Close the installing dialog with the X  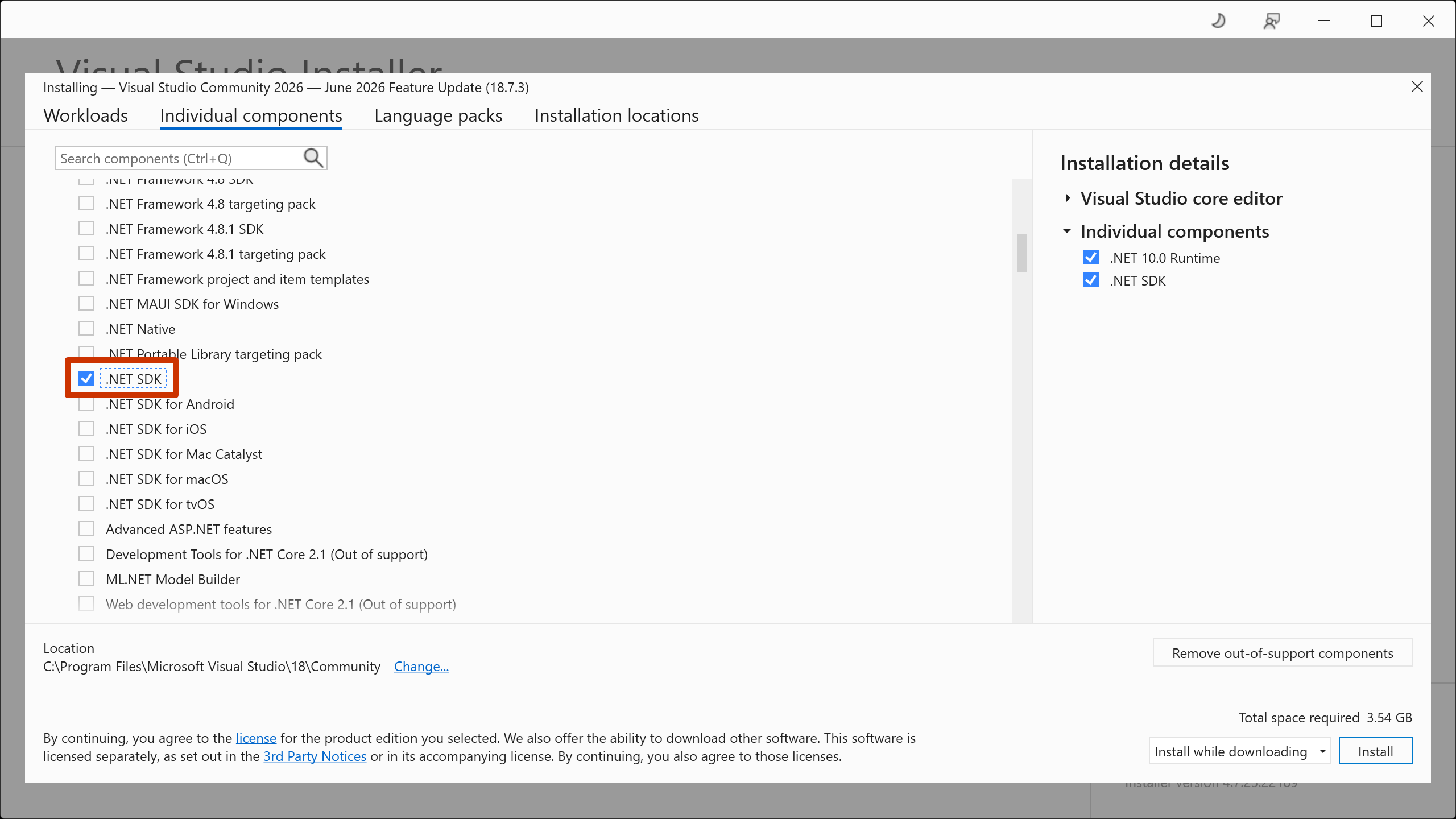coord(1417,86)
